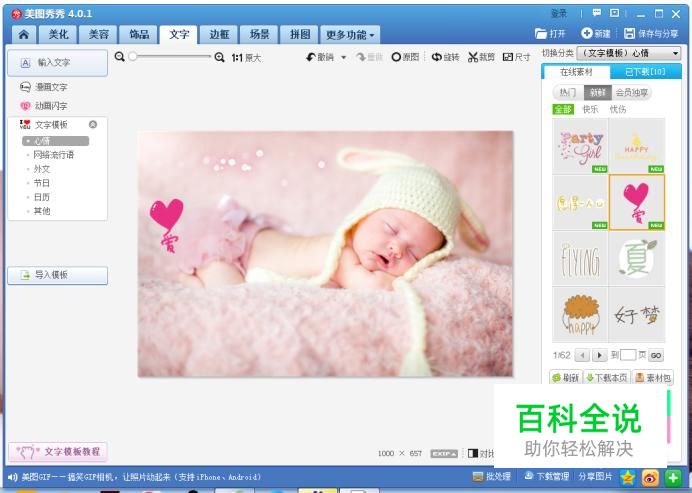Click the 重做 redo button
This screenshot has height=493, width=692.
click(x=369, y=57)
